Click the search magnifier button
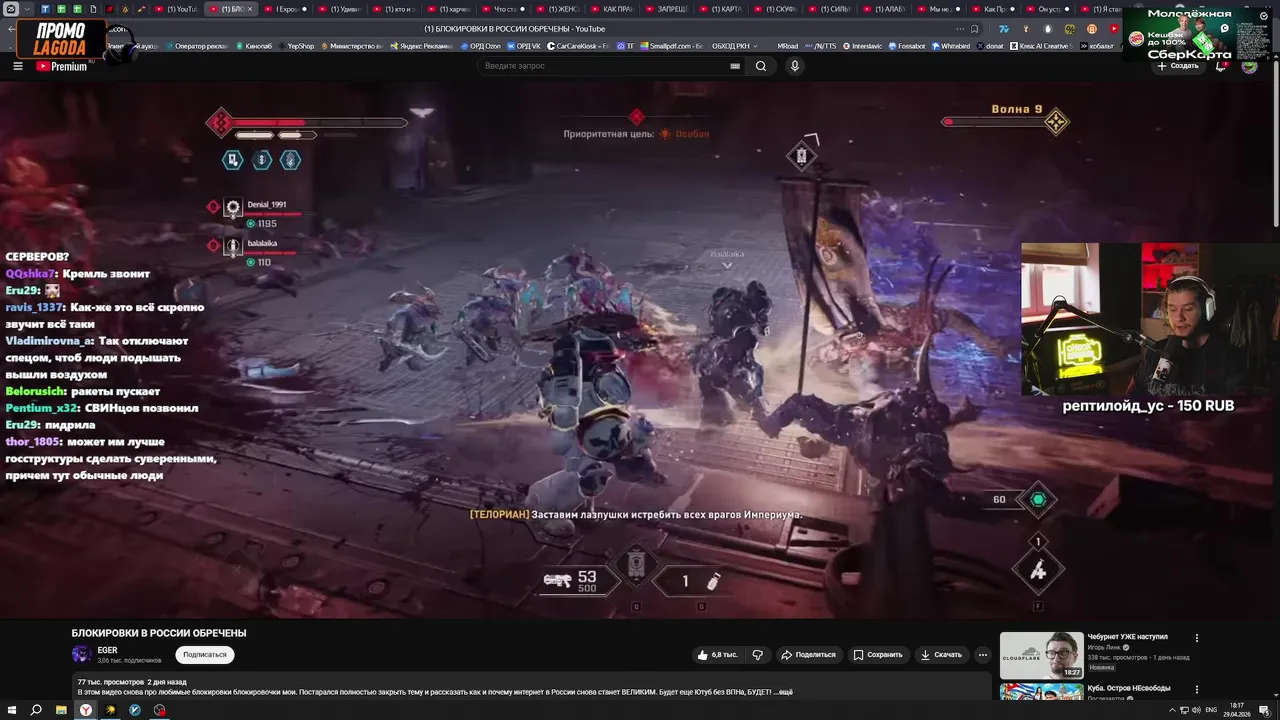 tap(761, 66)
